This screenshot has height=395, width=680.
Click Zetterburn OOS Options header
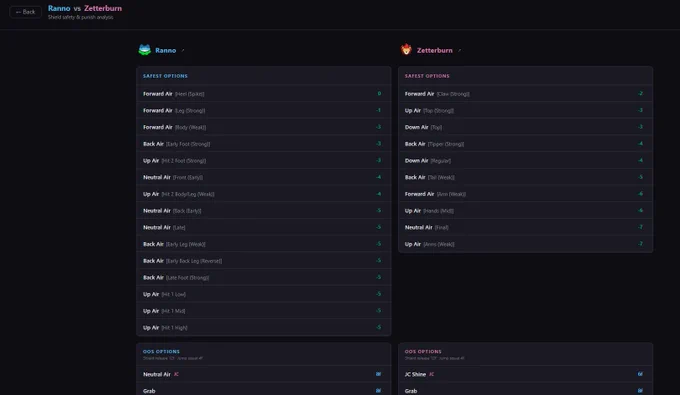[423, 352]
